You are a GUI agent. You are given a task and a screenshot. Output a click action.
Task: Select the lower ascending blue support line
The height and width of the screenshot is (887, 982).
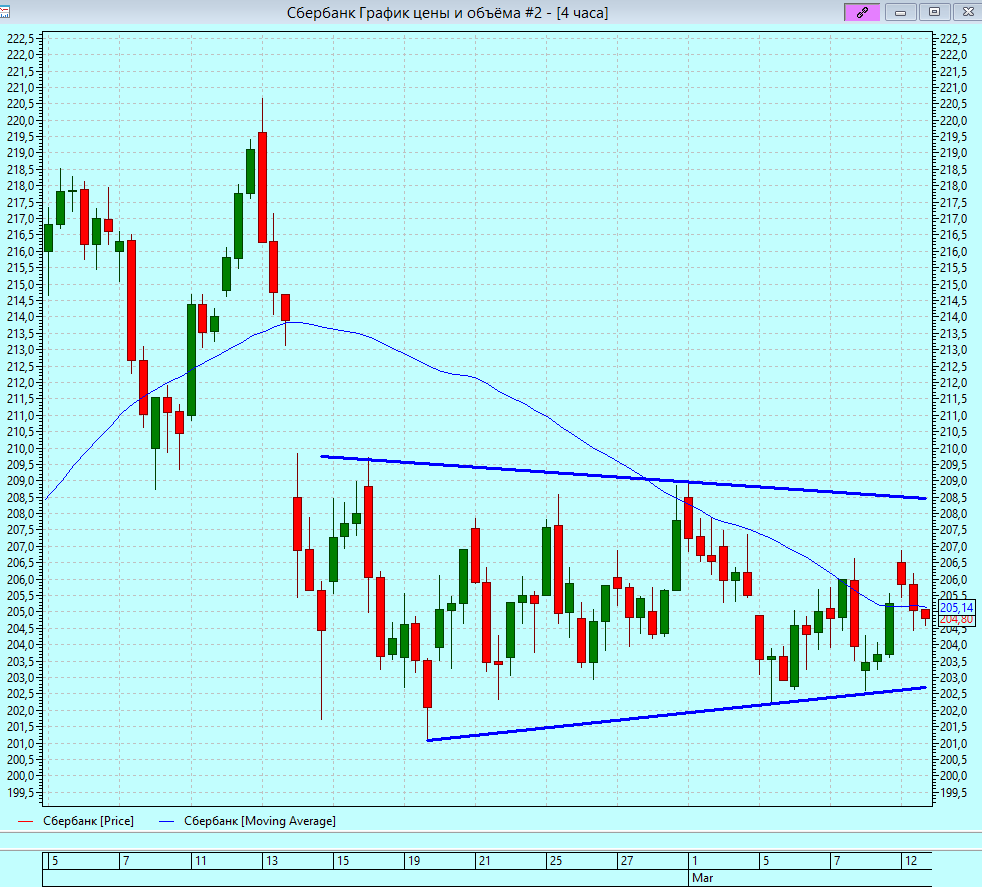click(676, 714)
